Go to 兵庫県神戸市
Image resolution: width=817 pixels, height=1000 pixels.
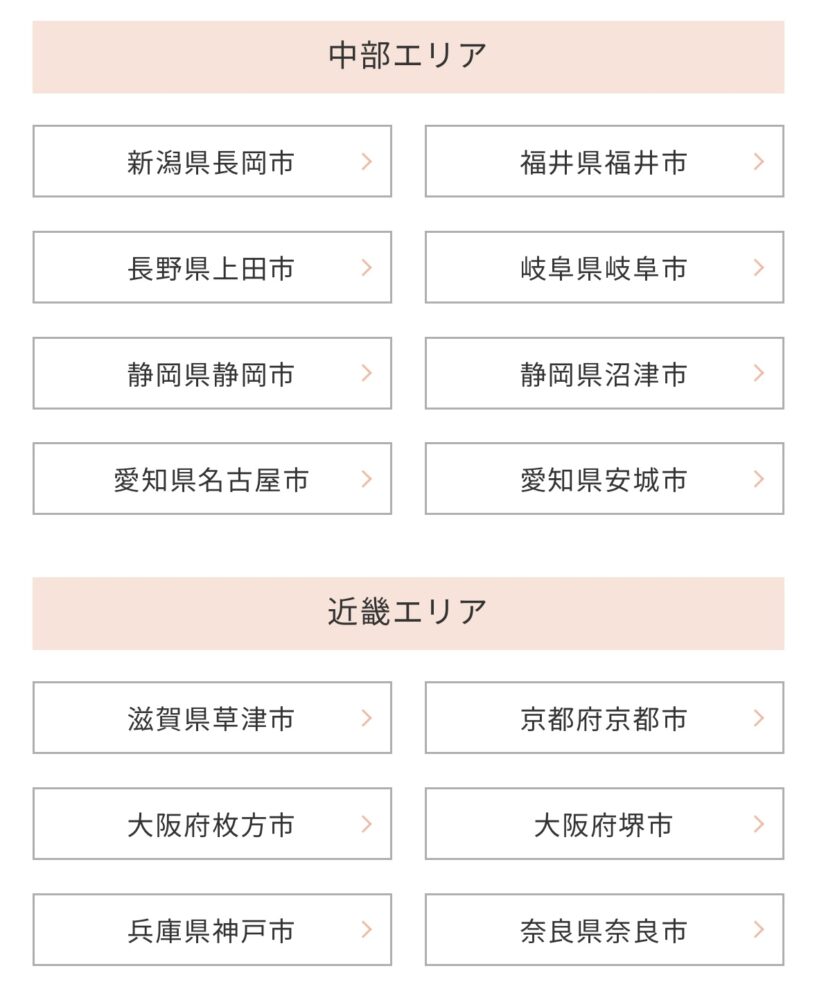click(212, 930)
